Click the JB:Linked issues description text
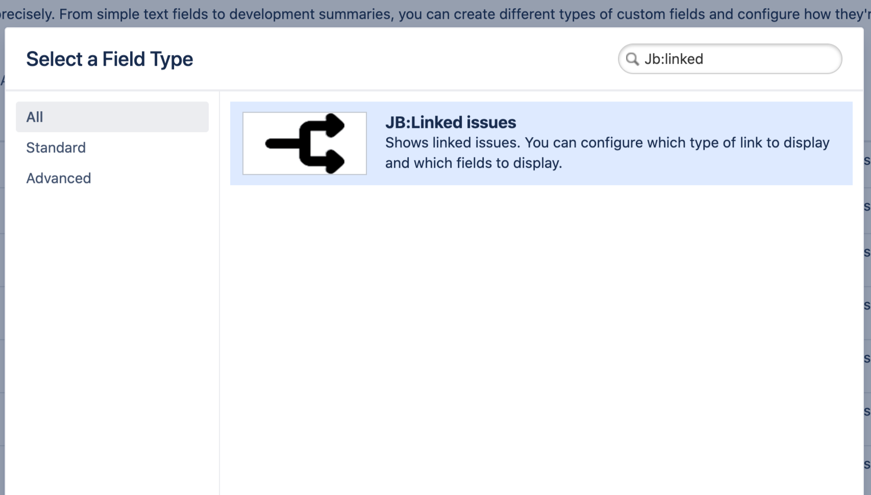The image size is (871, 495). point(607,153)
